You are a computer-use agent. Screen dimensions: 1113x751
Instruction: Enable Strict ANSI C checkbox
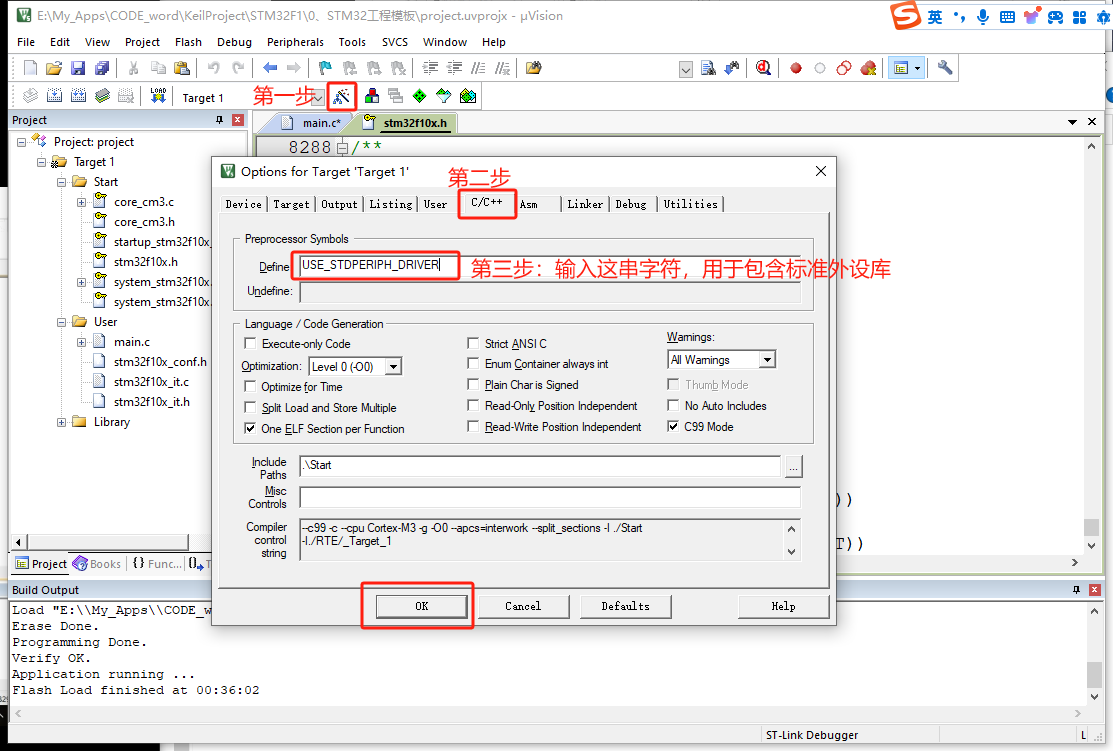pyautogui.click(x=473, y=343)
